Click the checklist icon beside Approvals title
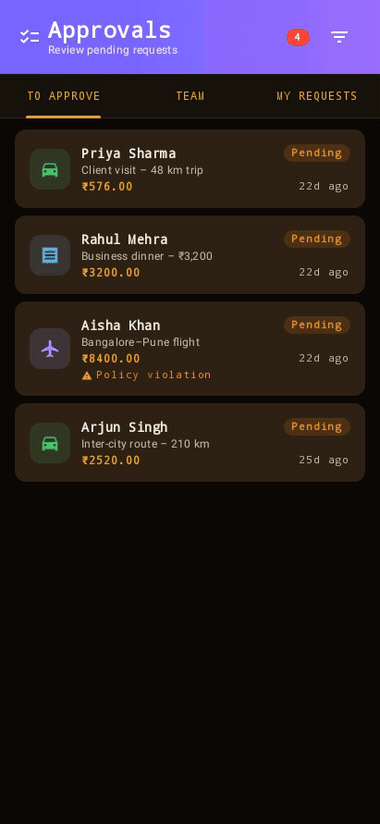 click(29, 37)
